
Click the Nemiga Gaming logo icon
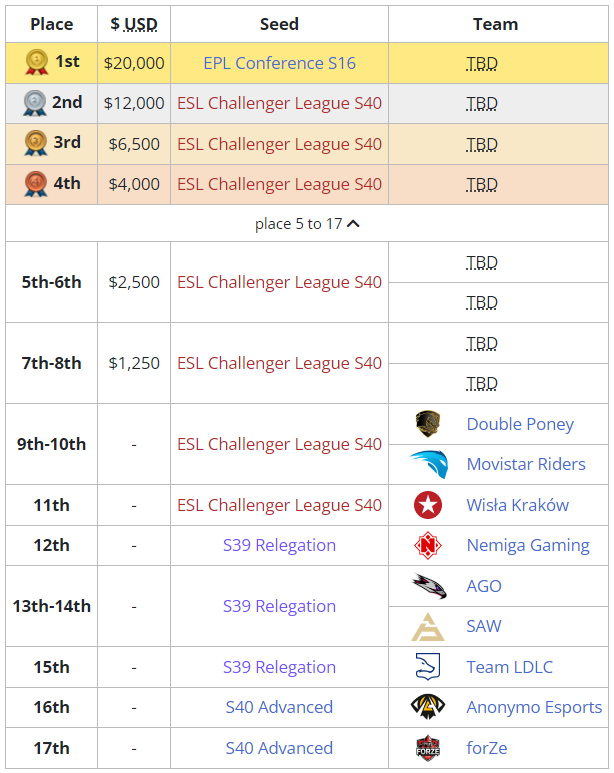point(428,546)
